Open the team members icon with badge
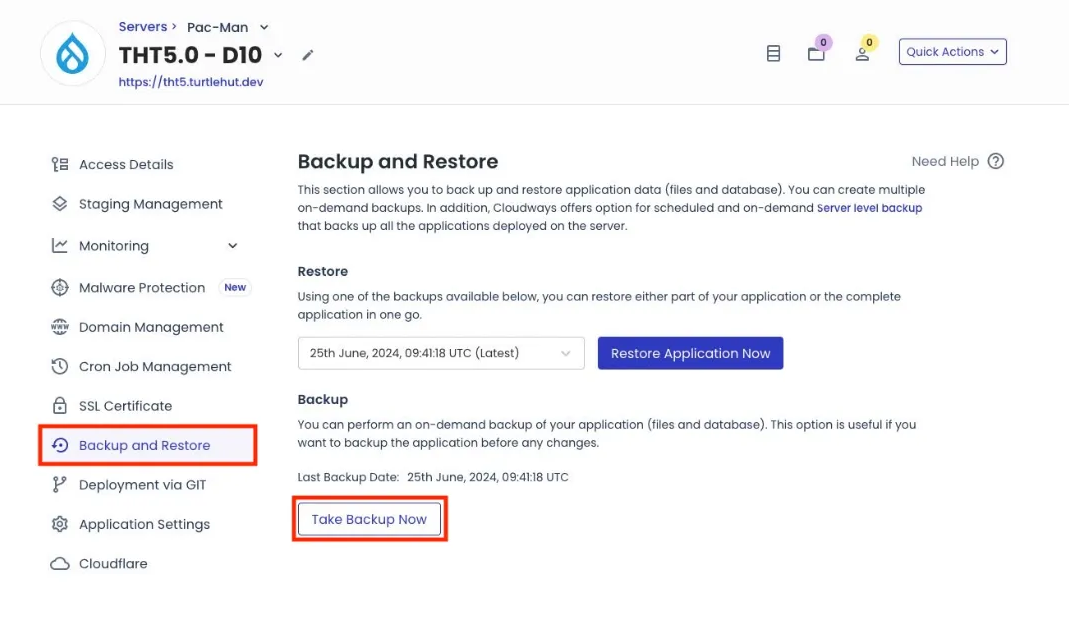Image resolution: width=1069 pixels, height=623 pixels. coord(862,53)
